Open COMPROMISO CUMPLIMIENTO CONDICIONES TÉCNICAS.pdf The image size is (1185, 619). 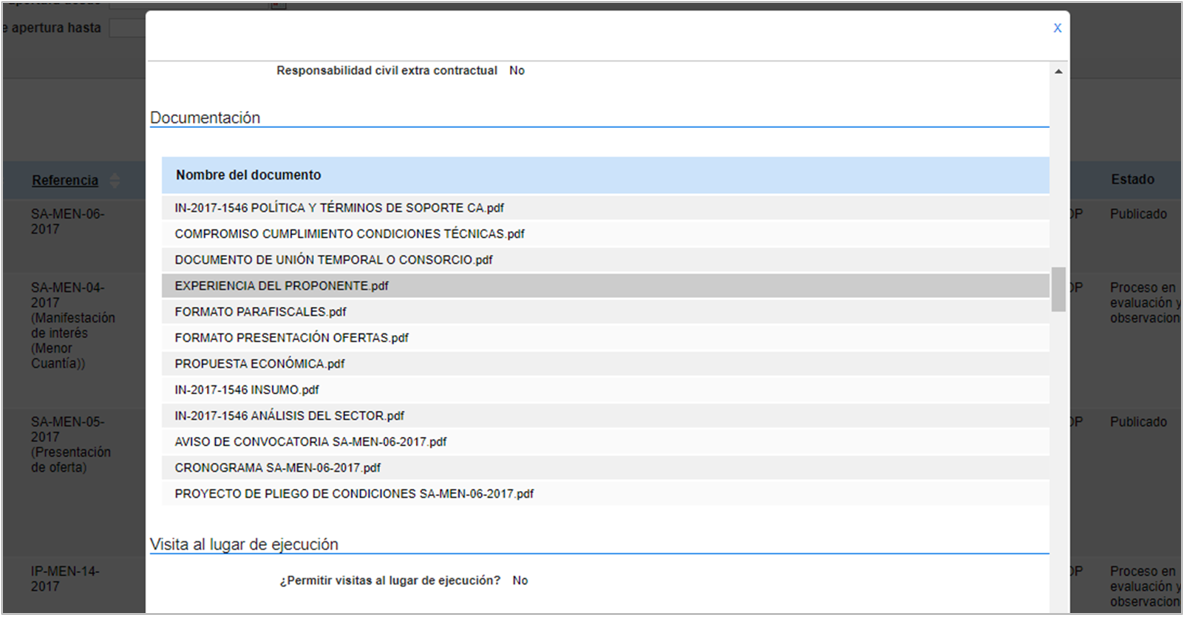click(x=349, y=234)
